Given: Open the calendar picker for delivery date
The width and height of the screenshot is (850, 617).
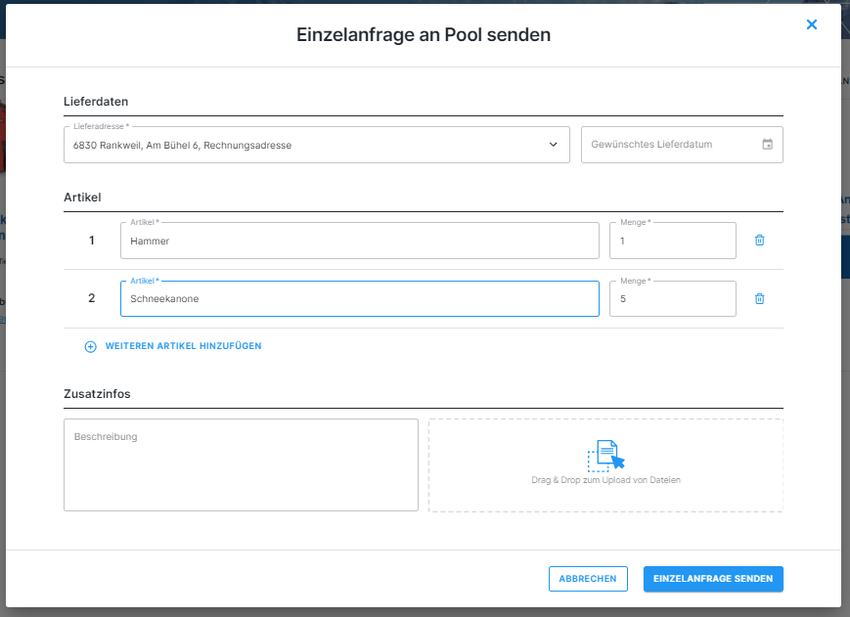Looking at the screenshot, I should [767, 144].
